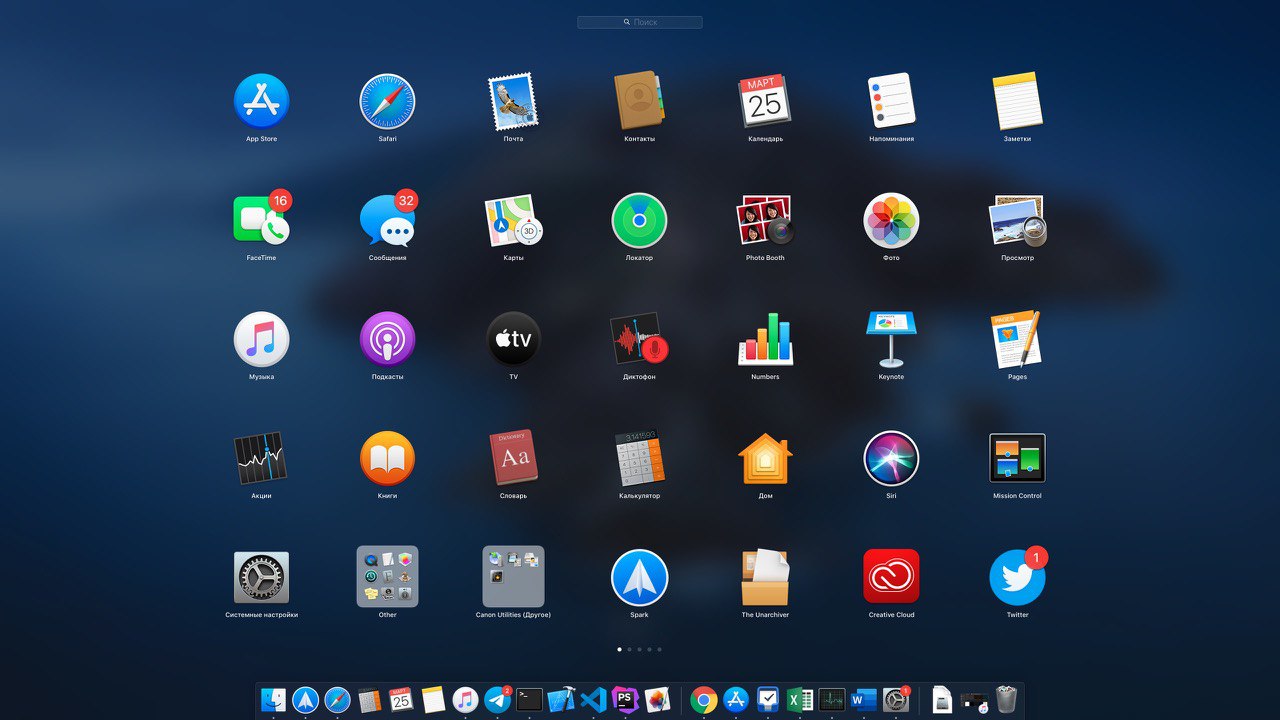Open the Подкасты podcasts app
The width and height of the screenshot is (1280, 720).
(x=387, y=339)
